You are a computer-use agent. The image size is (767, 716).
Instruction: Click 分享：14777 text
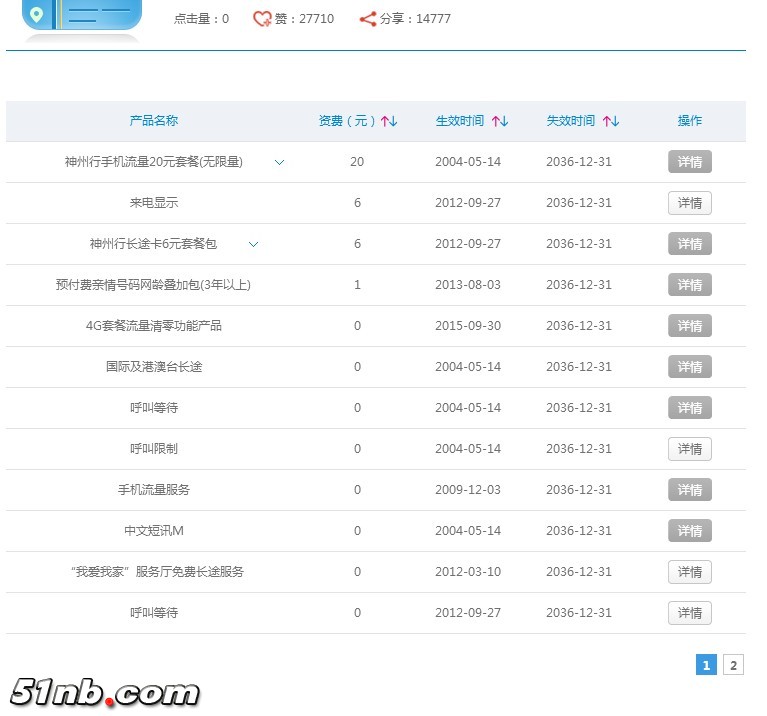tap(415, 19)
